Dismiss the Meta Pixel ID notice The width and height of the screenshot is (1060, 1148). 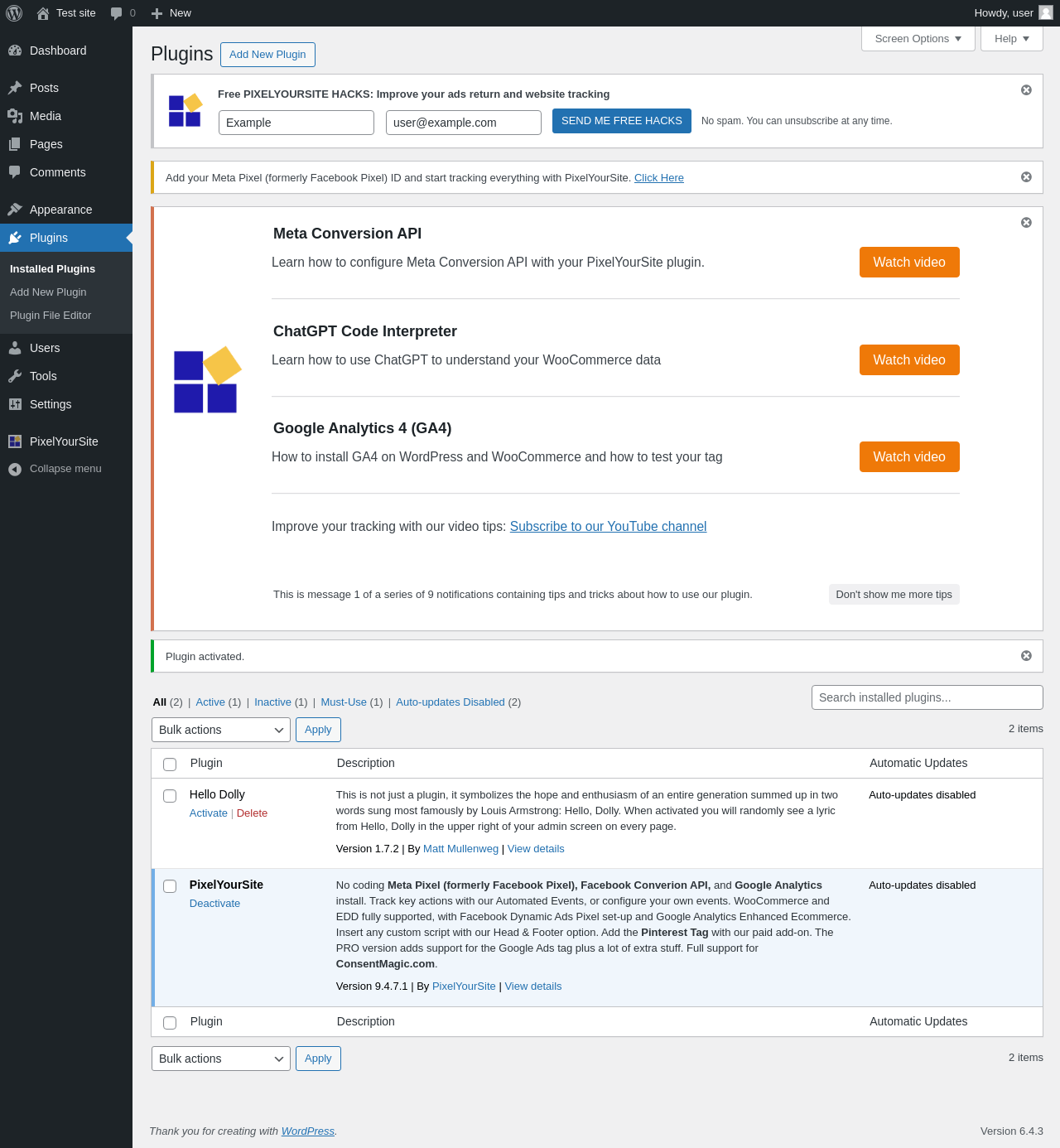click(1026, 176)
